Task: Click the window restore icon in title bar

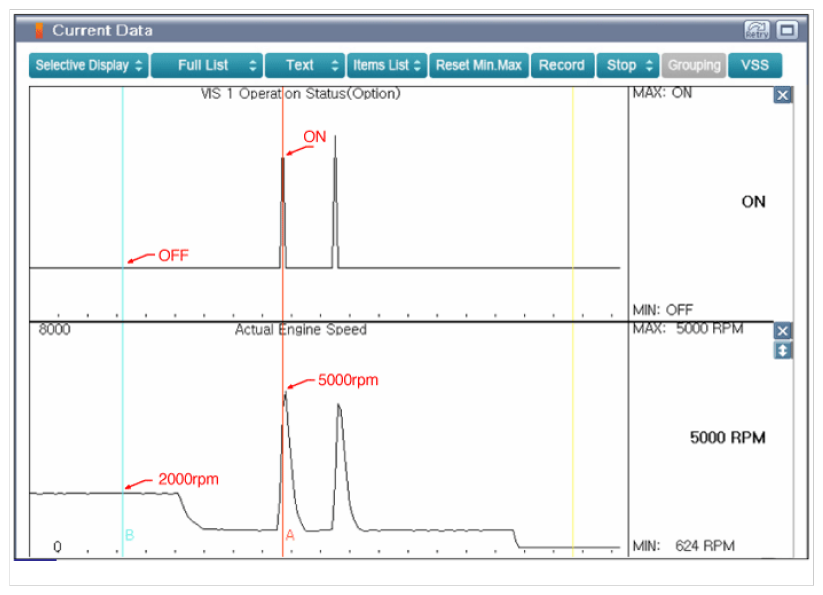Action: (786, 31)
